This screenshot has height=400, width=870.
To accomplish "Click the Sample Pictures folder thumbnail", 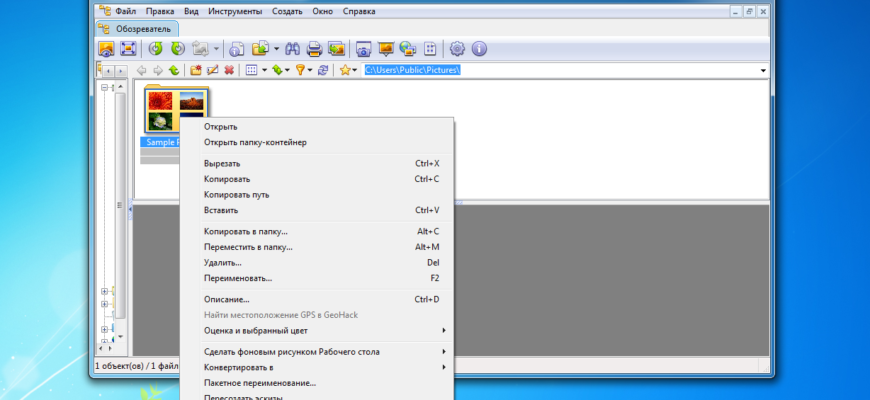I will pyautogui.click(x=175, y=110).
